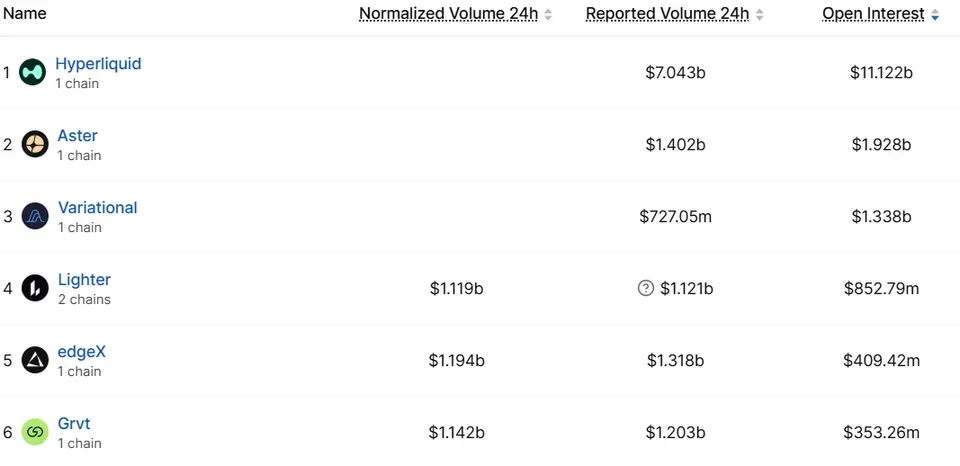The width and height of the screenshot is (960, 466).
Task: Click the question mark icon beside $1.121b
Action: pos(645,288)
